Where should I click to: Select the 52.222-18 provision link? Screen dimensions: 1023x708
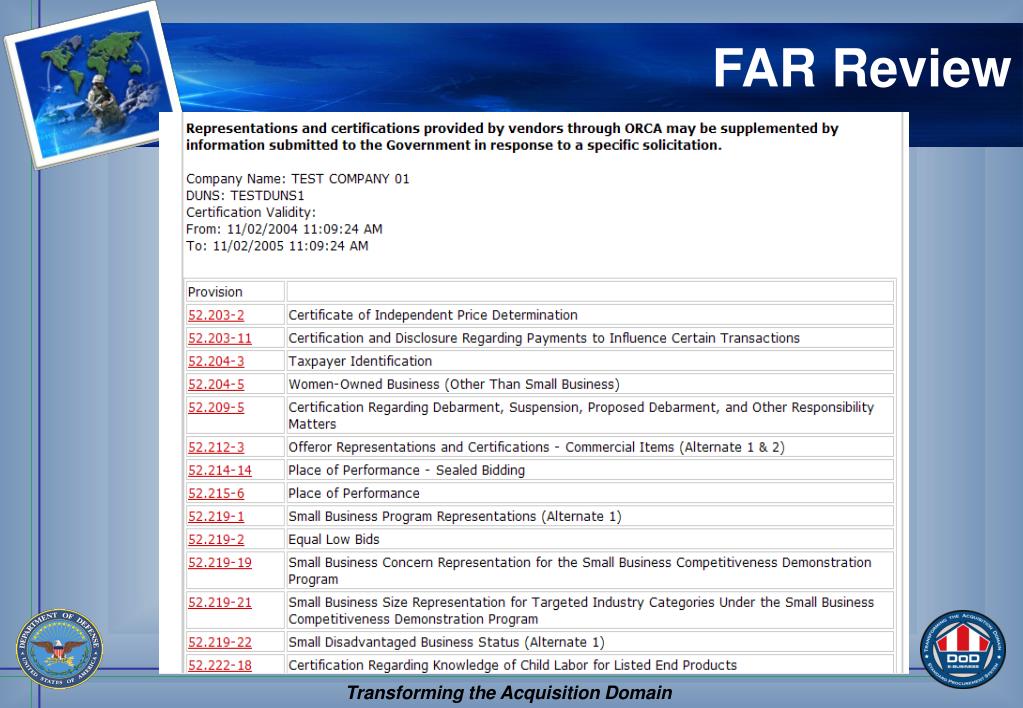point(220,666)
